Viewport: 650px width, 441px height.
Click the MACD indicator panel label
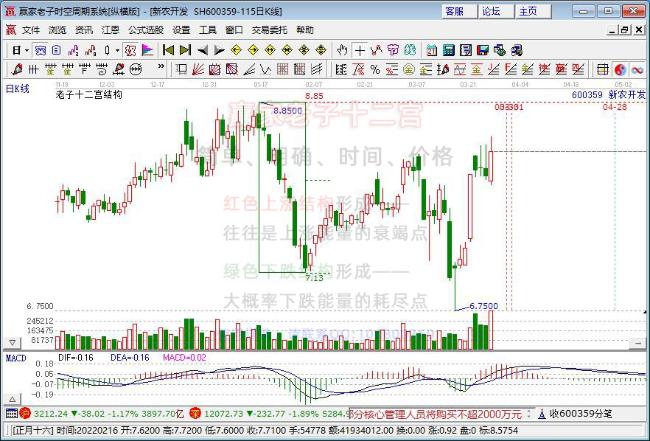(x=16, y=358)
